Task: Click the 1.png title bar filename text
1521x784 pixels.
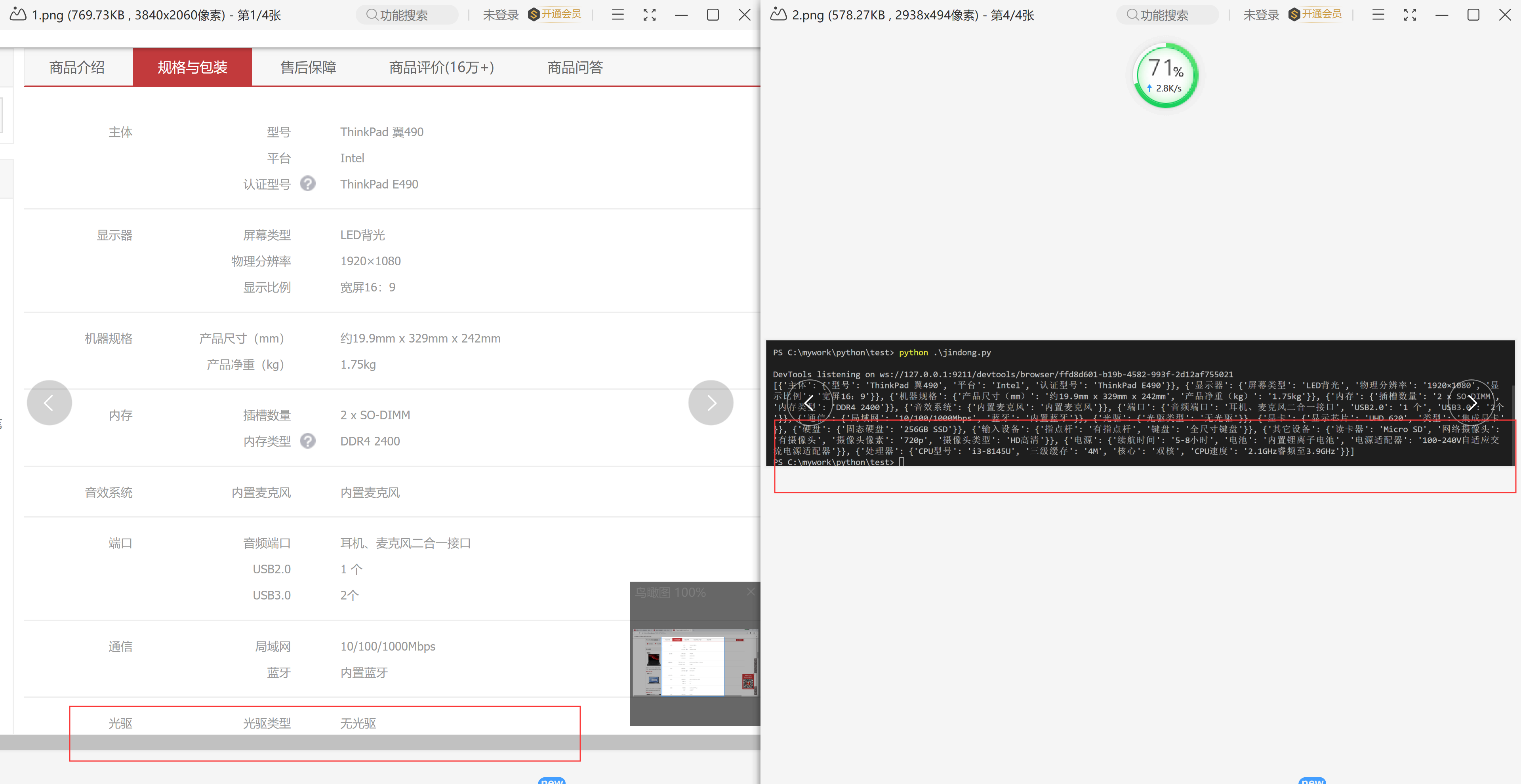Action: tap(156, 15)
